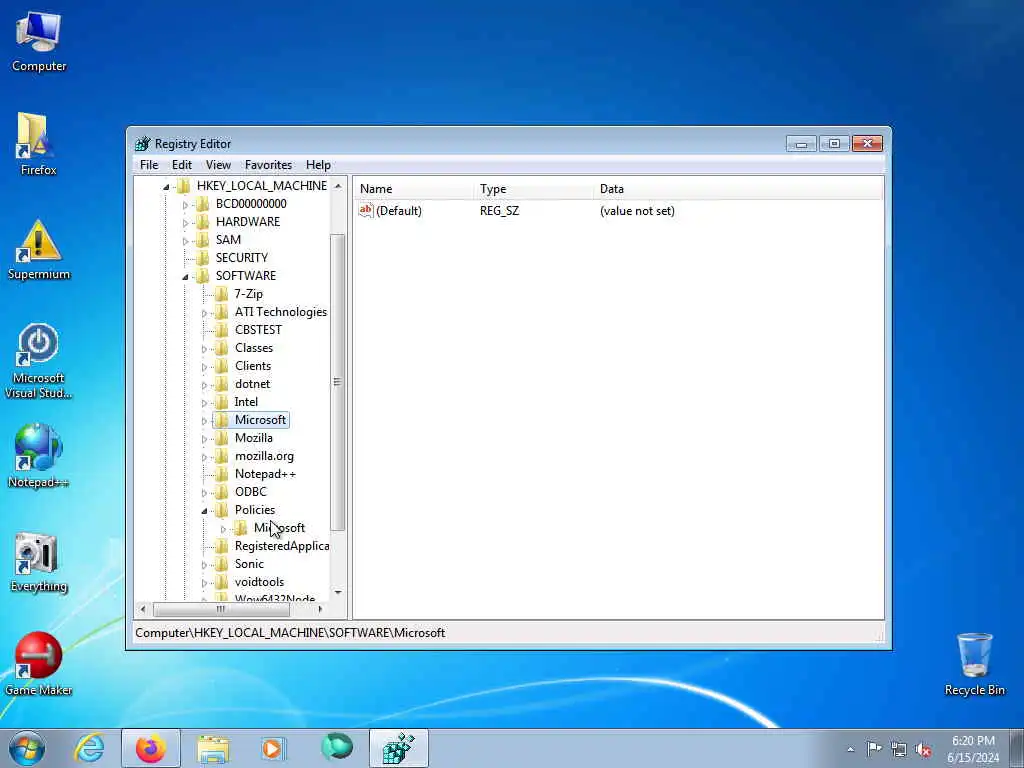Sort values by the Data column
The image size is (1024, 768).
(738, 189)
